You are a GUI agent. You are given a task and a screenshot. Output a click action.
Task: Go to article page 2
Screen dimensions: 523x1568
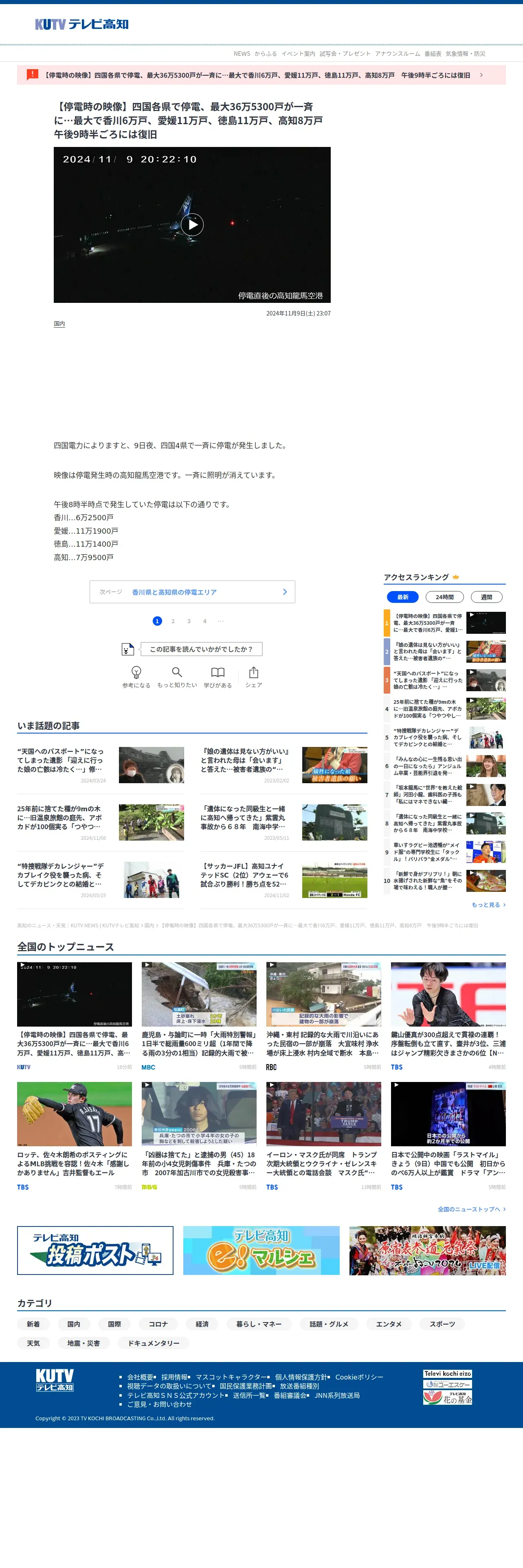[x=173, y=621]
